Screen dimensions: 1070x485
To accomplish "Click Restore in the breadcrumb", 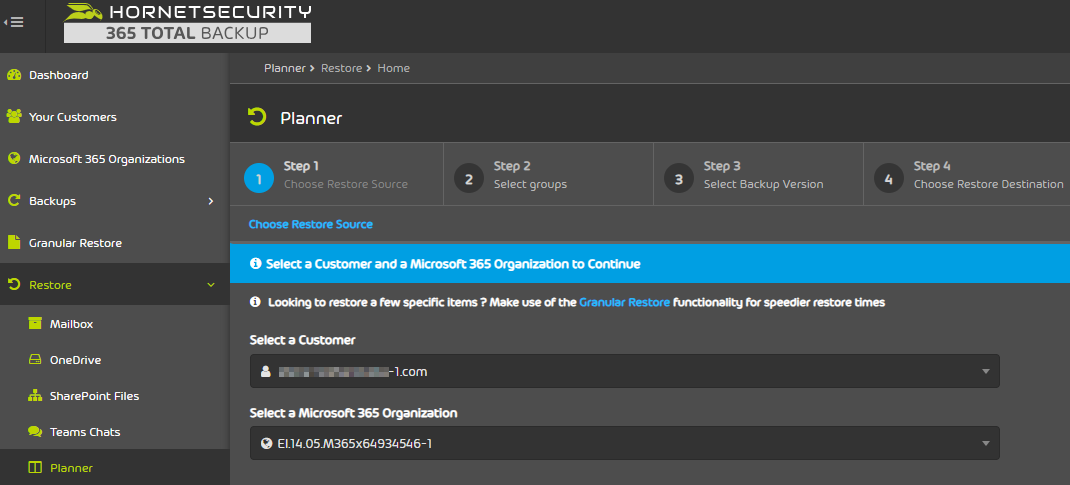I will coord(341,68).
